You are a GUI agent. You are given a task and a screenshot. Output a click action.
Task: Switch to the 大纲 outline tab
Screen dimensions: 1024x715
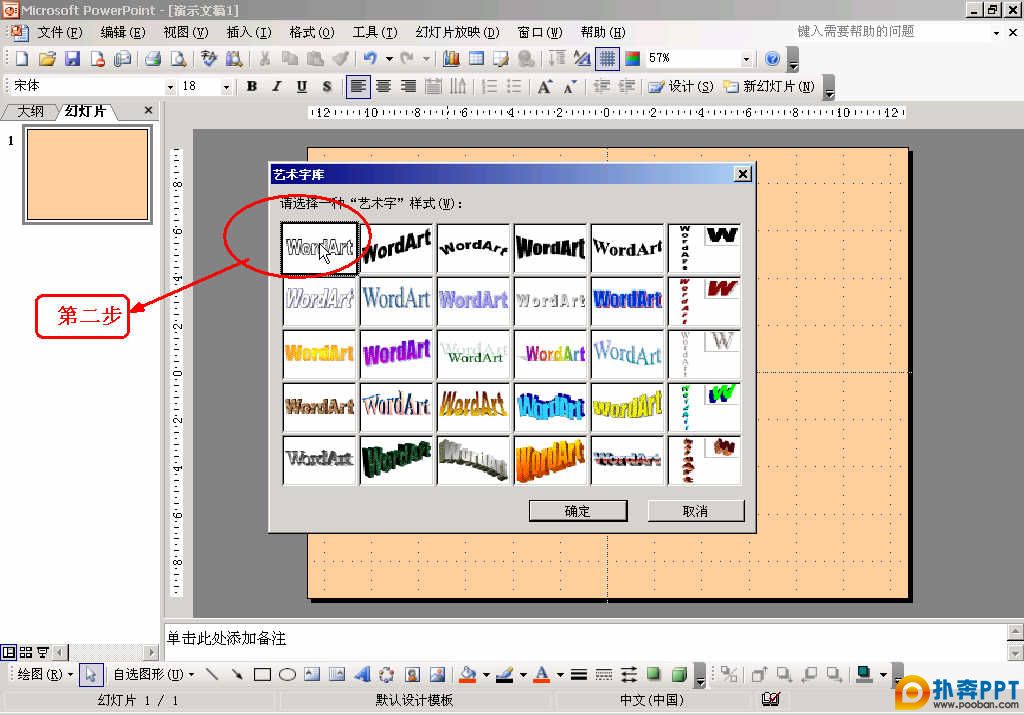coord(29,111)
